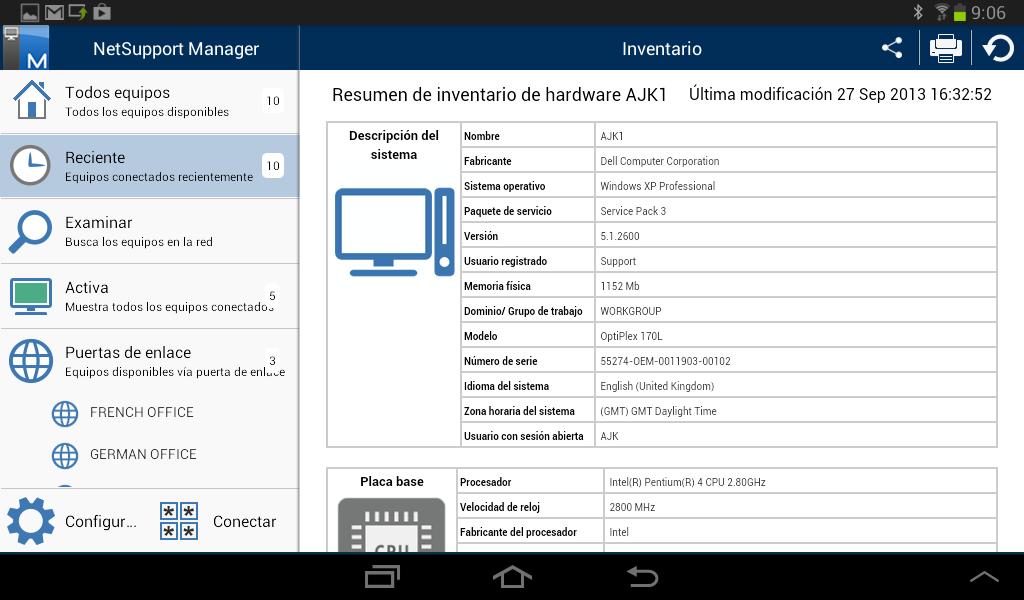Image resolution: width=1024 pixels, height=600 pixels.
Task: Open Todos equipos list
Action: [150, 101]
